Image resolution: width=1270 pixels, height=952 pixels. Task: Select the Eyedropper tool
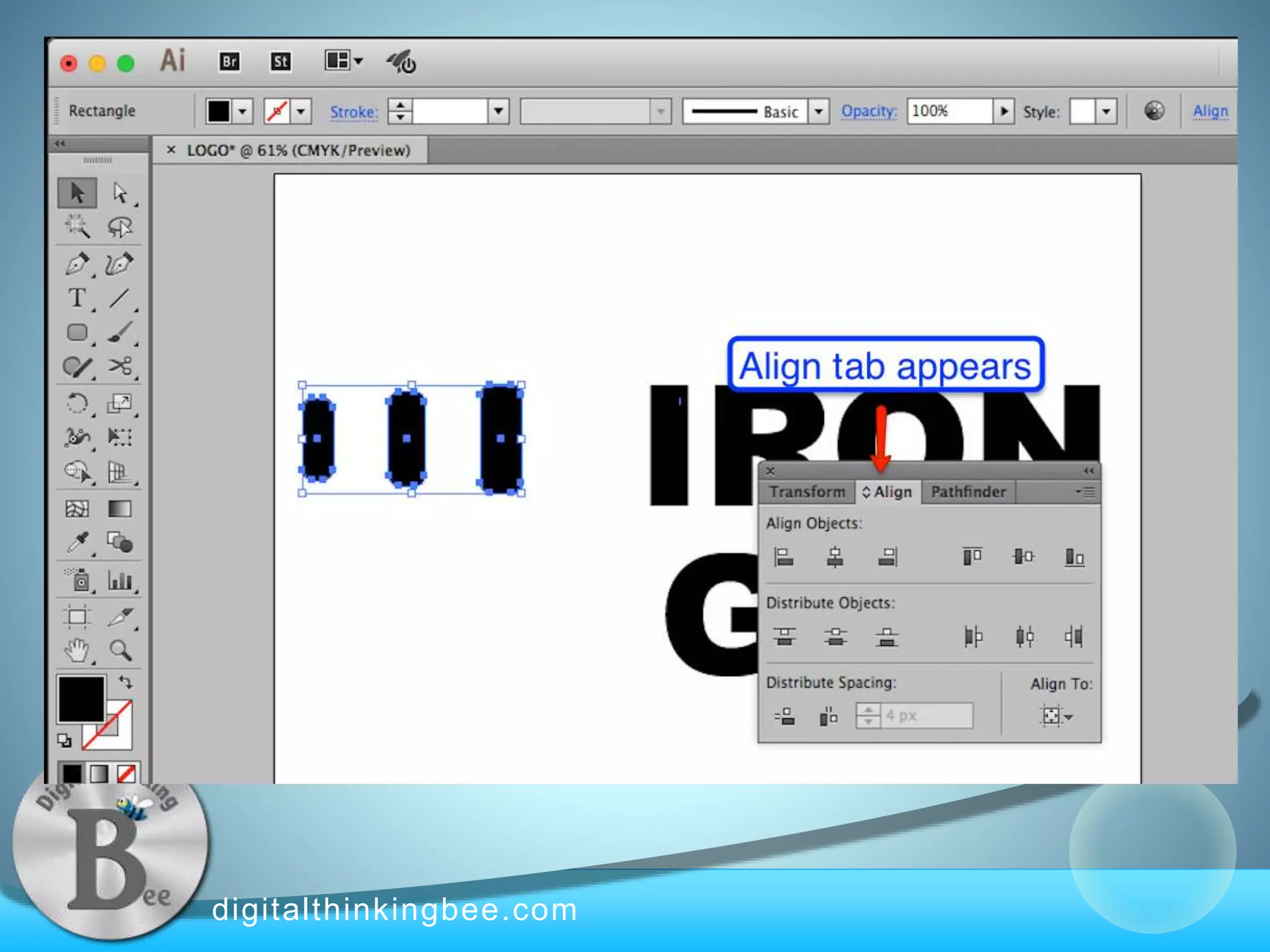(x=77, y=543)
